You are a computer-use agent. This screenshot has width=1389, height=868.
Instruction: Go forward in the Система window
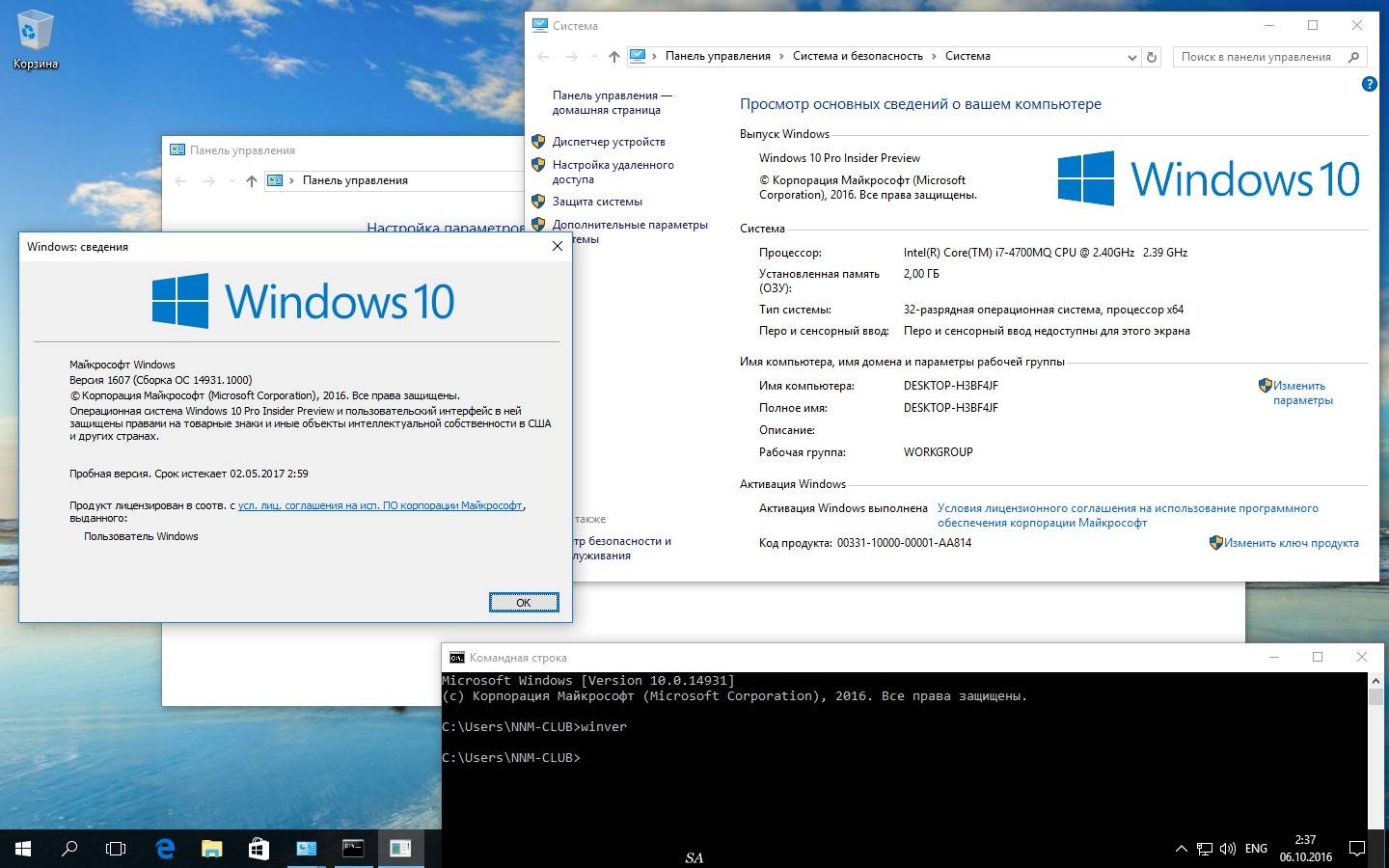(x=571, y=57)
